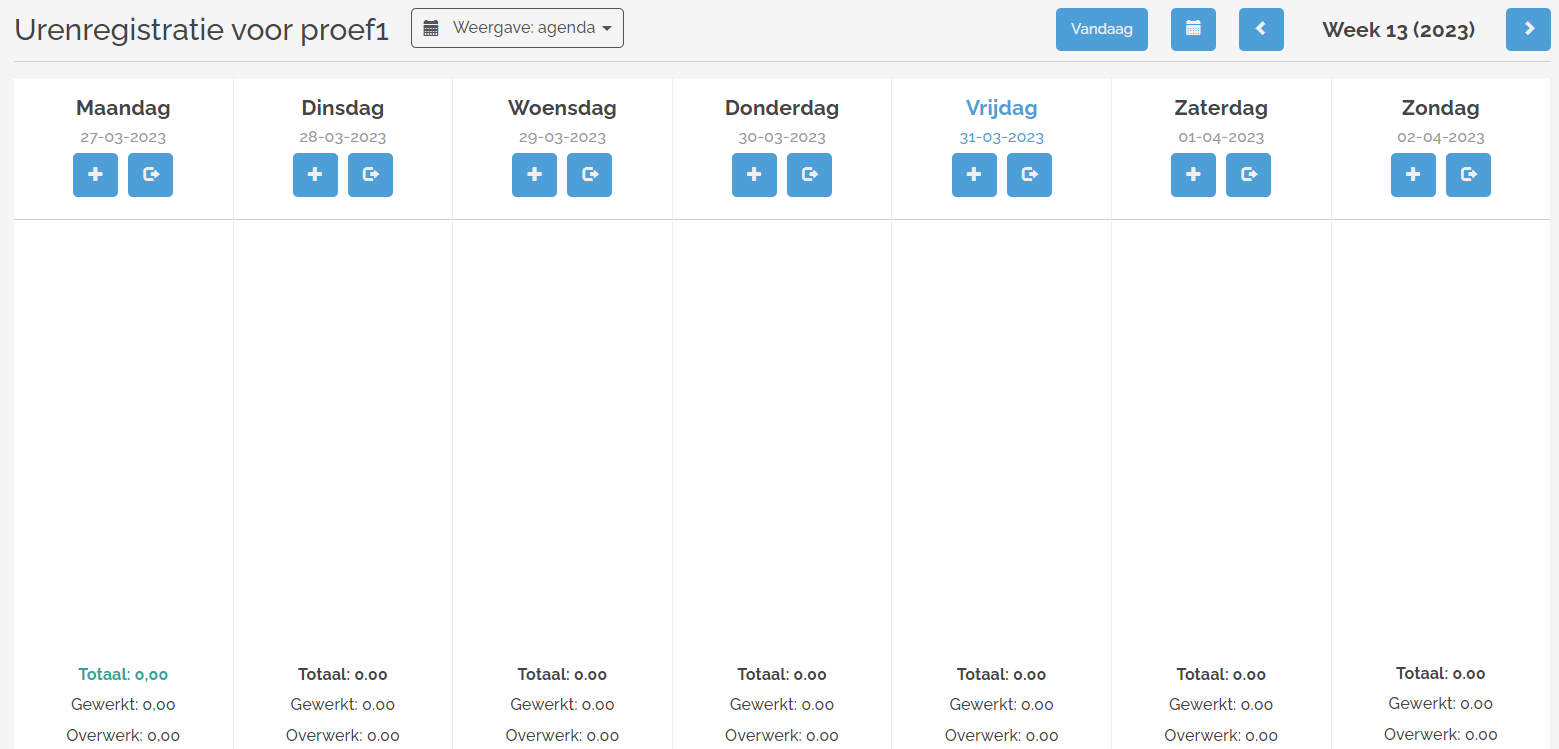Open the Weergave: agenda dropdown
The height and width of the screenshot is (749, 1559).
click(517, 28)
